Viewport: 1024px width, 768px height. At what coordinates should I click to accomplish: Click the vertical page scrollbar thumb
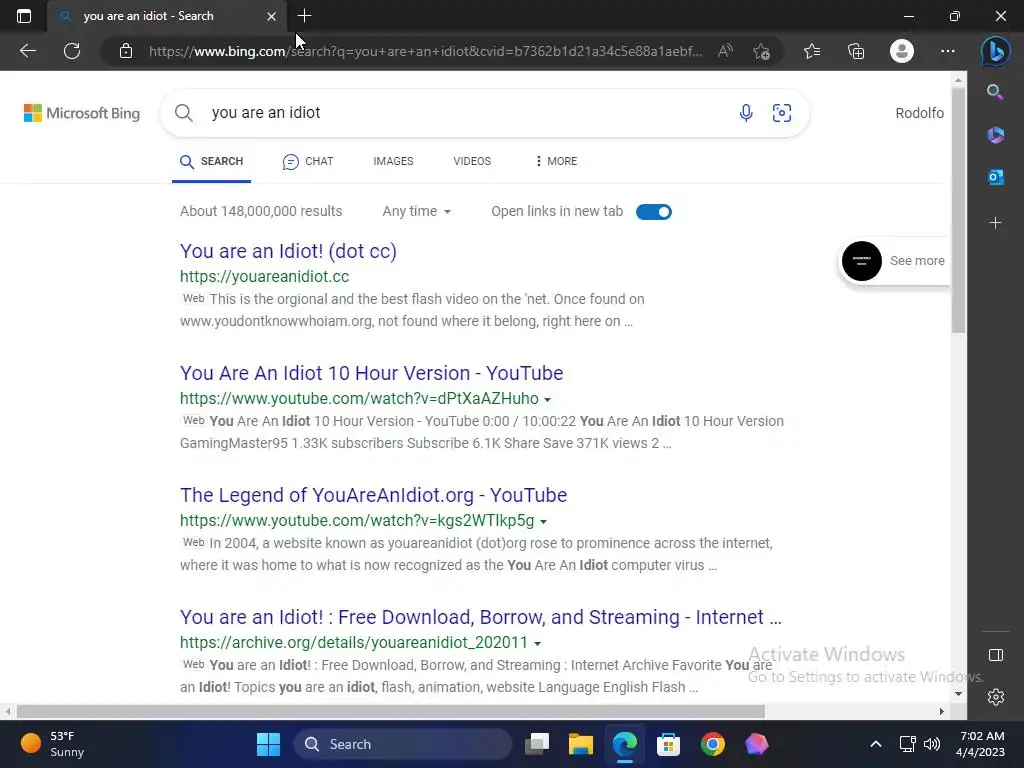click(x=958, y=210)
